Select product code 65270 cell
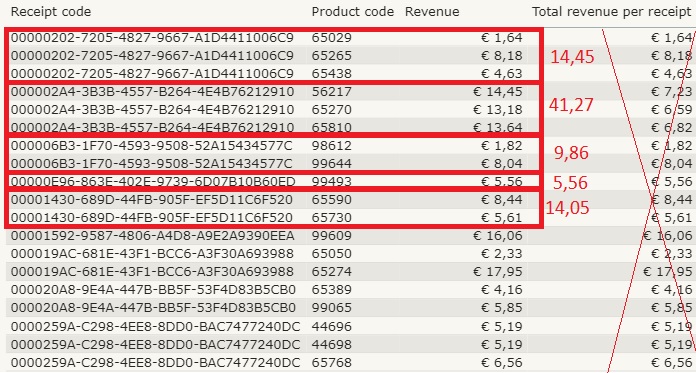Viewport: 696px width, 373px height. 331,109
